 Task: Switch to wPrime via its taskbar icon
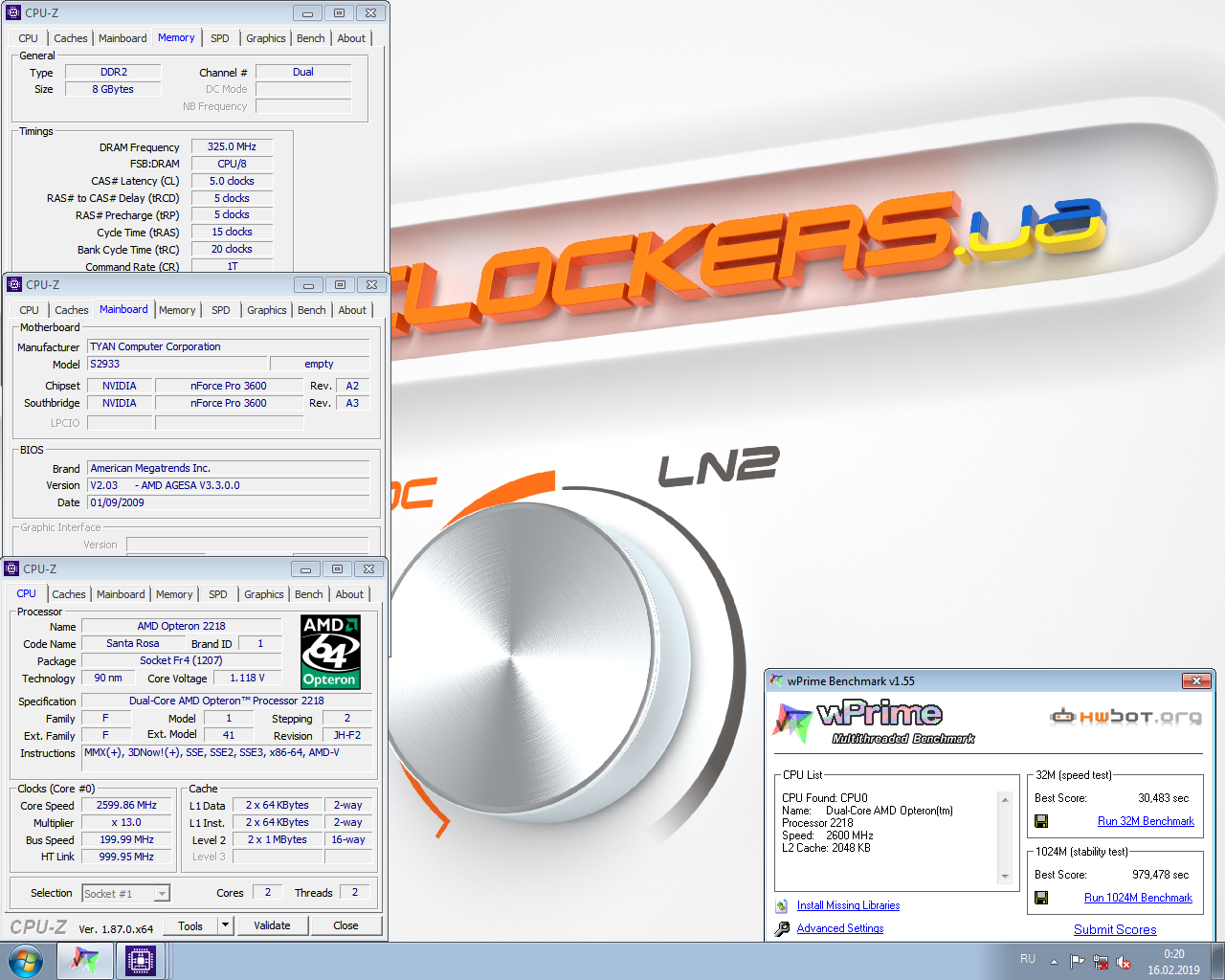[x=84, y=961]
